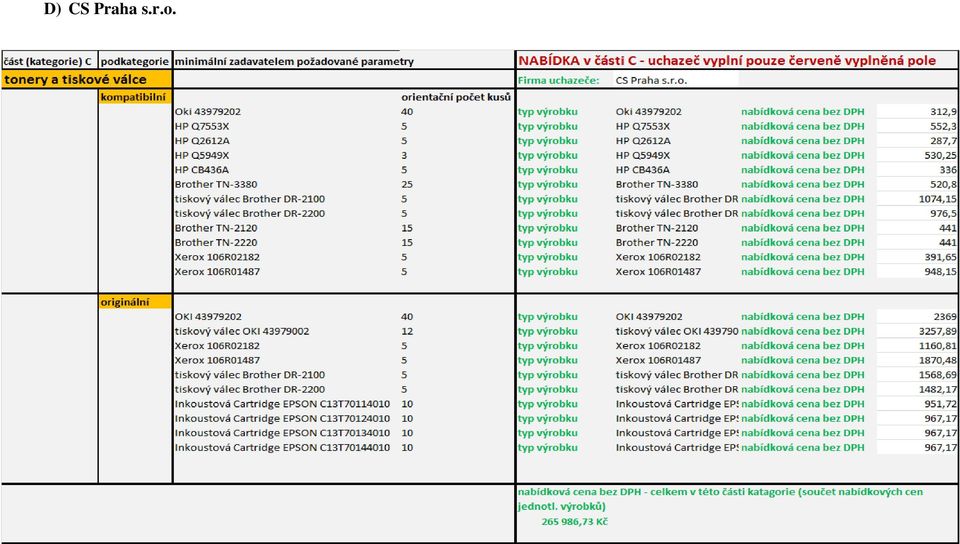Select quantity 25 for Brother TN-3380

click(x=407, y=184)
